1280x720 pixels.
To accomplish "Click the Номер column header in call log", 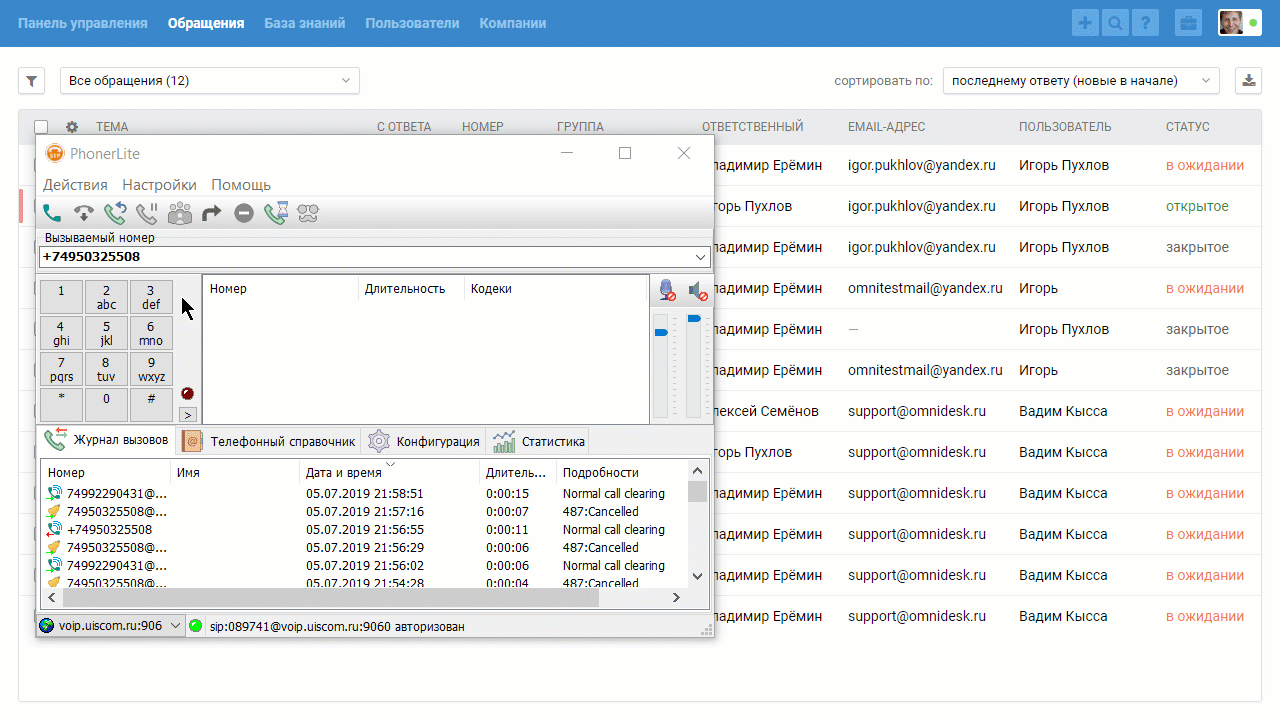I will [106, 472].
